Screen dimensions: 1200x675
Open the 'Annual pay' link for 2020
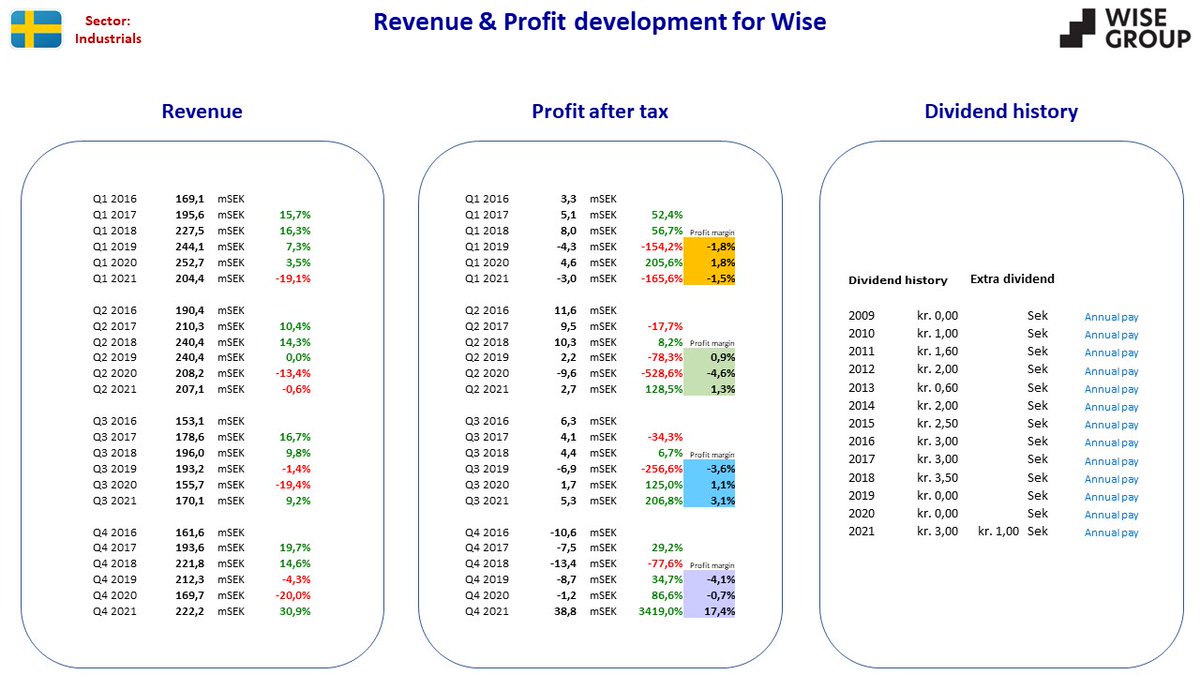pos(1112,515)
